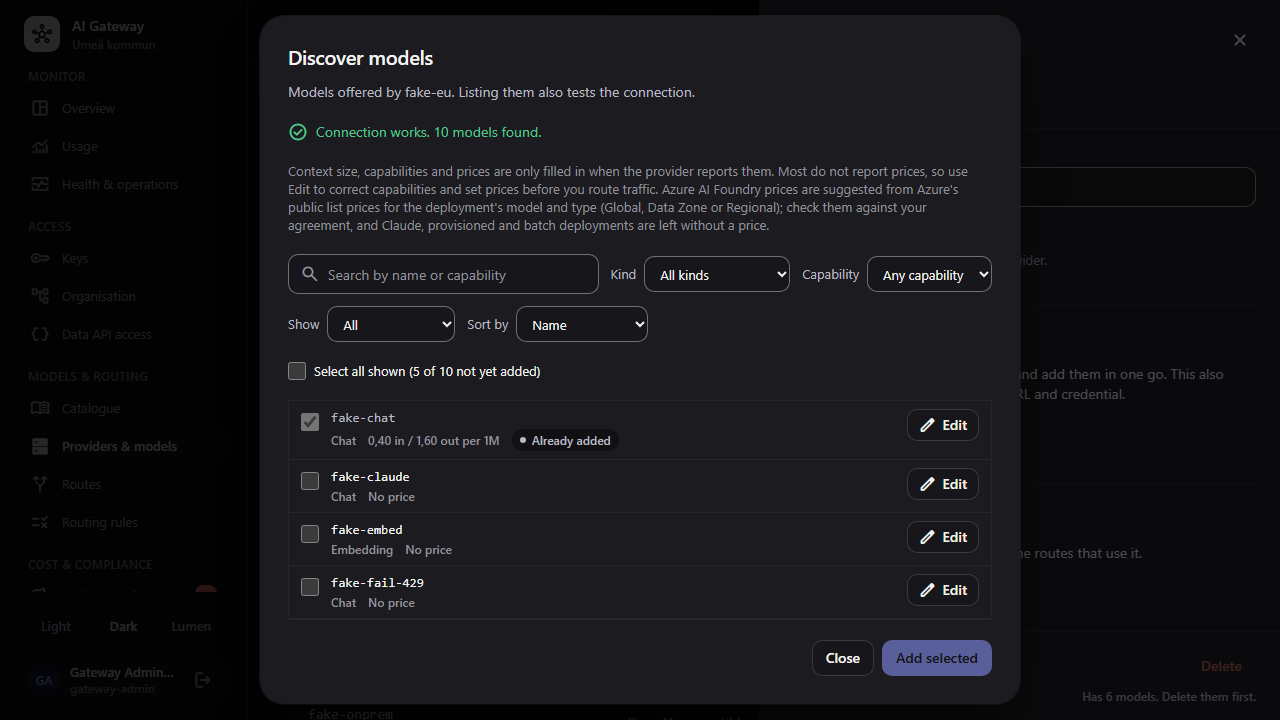Viewport: 1280px width, 720px height.
Task: Click the AI Gateway logo icon
Action: click(42, 34)
